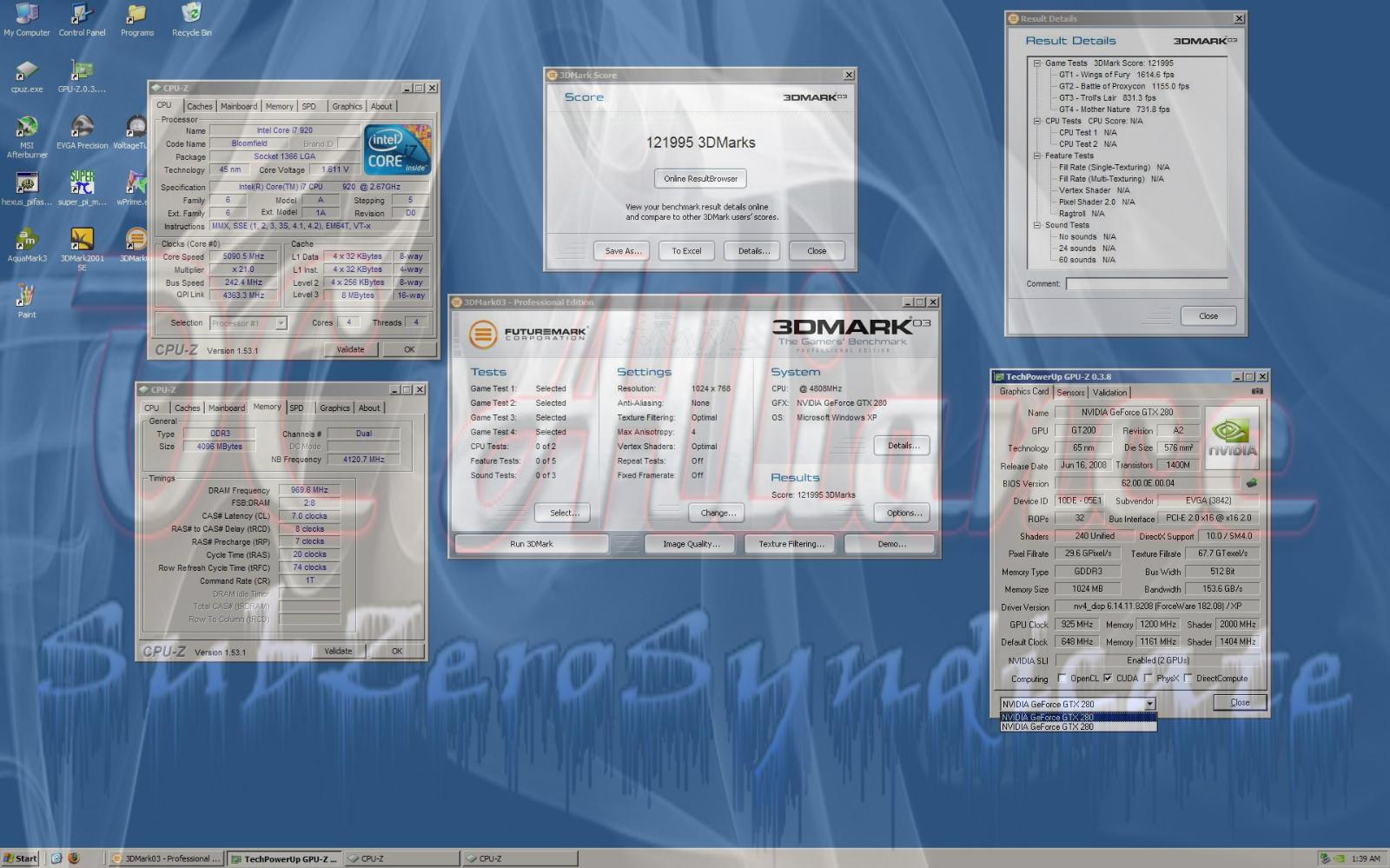Viewport: 1390px width, 868px height.
Task: Open hexus_pifast desktop shortcut
Action: click(x=27, y=189)
